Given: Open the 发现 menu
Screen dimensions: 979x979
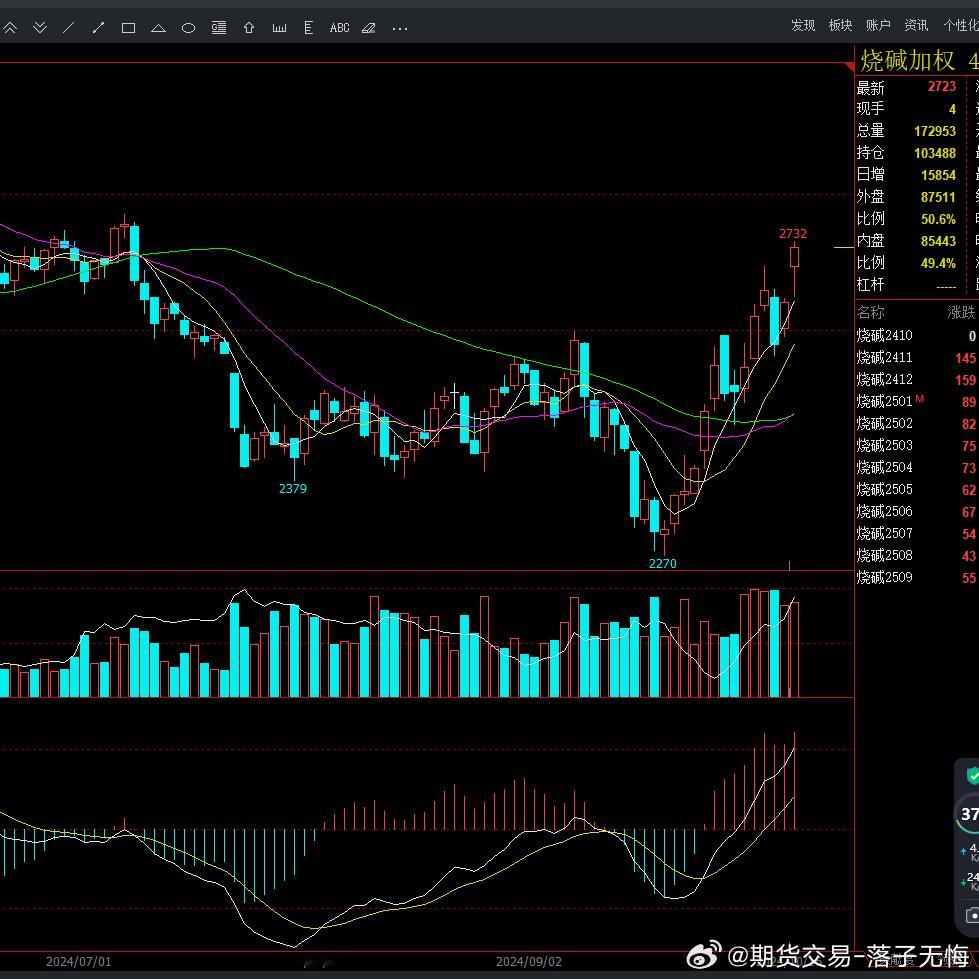Looking at the screenshot, I should (x=803, y=25).
